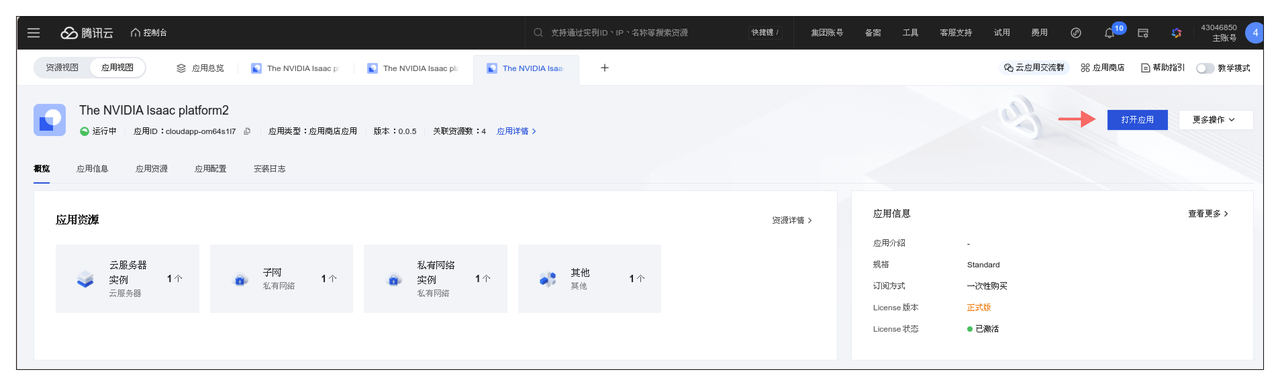Screen dimensions: 1280x386
Task: Open 资源详情 resource details link
Action: coord(792,220)
